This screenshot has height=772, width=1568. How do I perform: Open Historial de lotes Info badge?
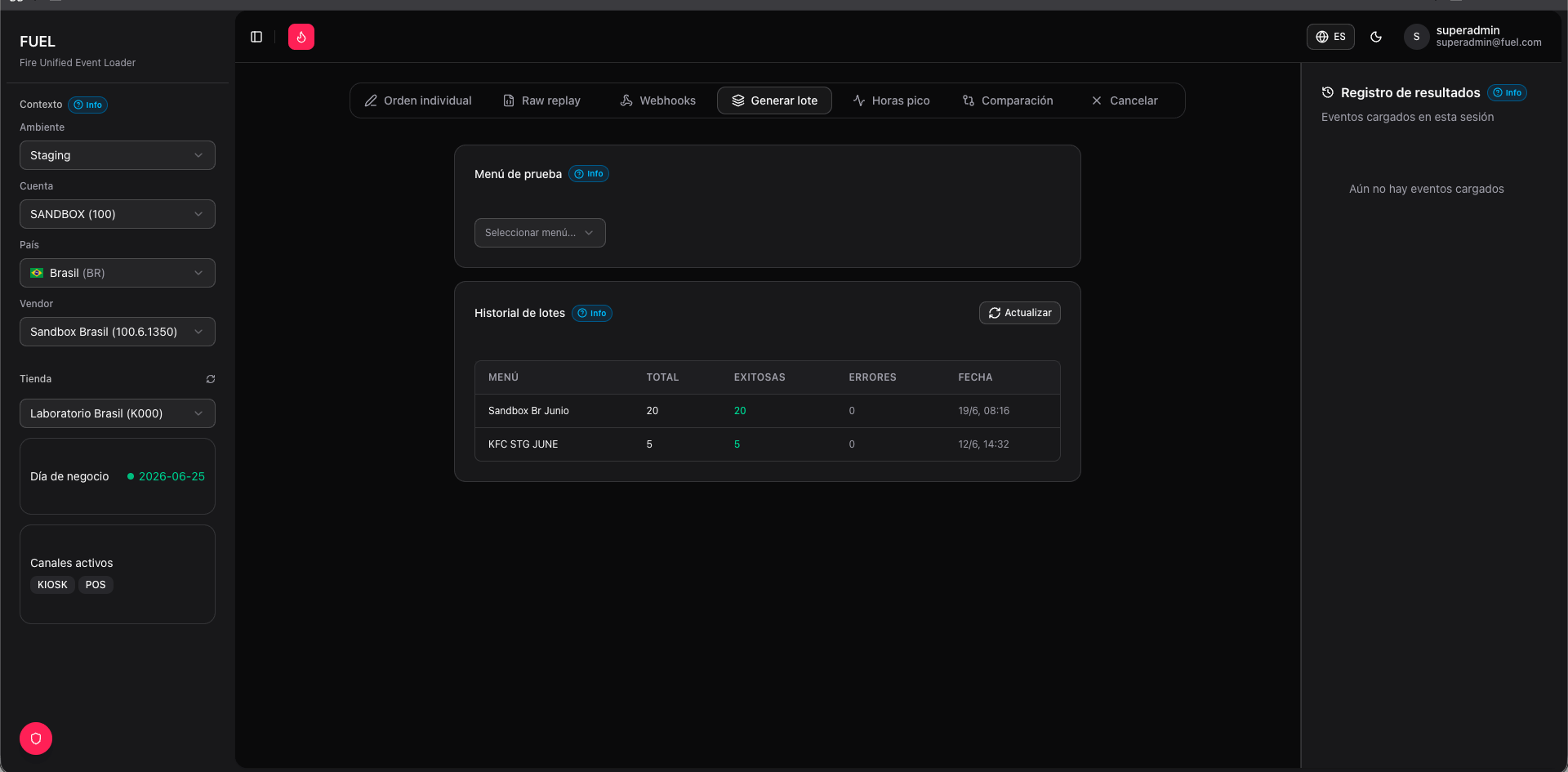pos(592,313)
